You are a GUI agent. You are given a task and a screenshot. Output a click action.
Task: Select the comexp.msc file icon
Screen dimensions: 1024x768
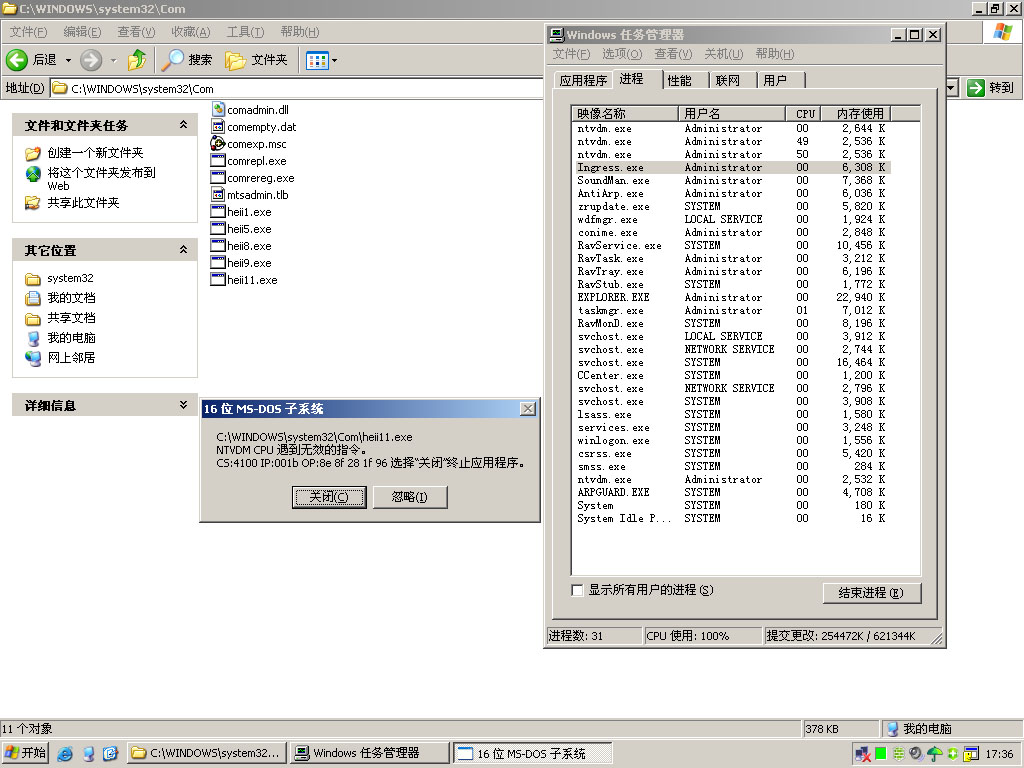click(x=218, y=144)
